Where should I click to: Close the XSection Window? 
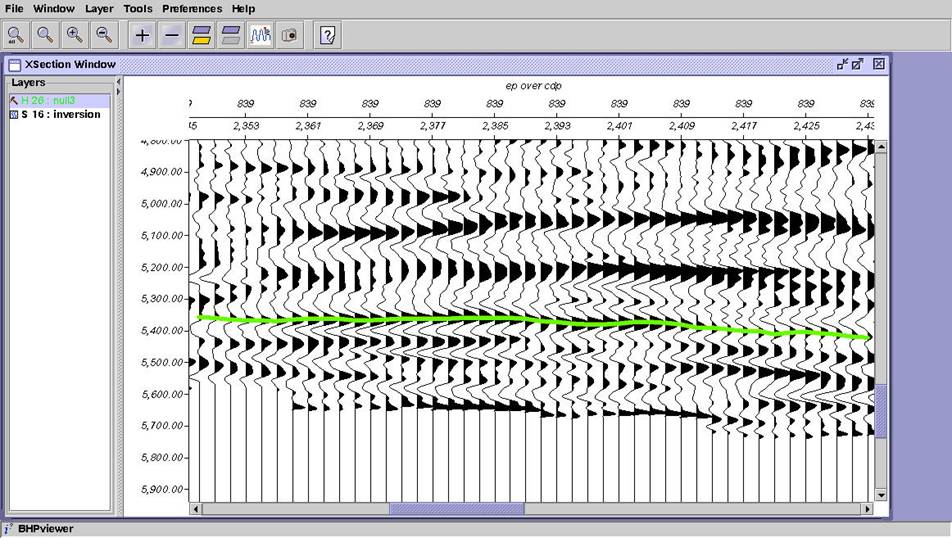pos(879,64)
